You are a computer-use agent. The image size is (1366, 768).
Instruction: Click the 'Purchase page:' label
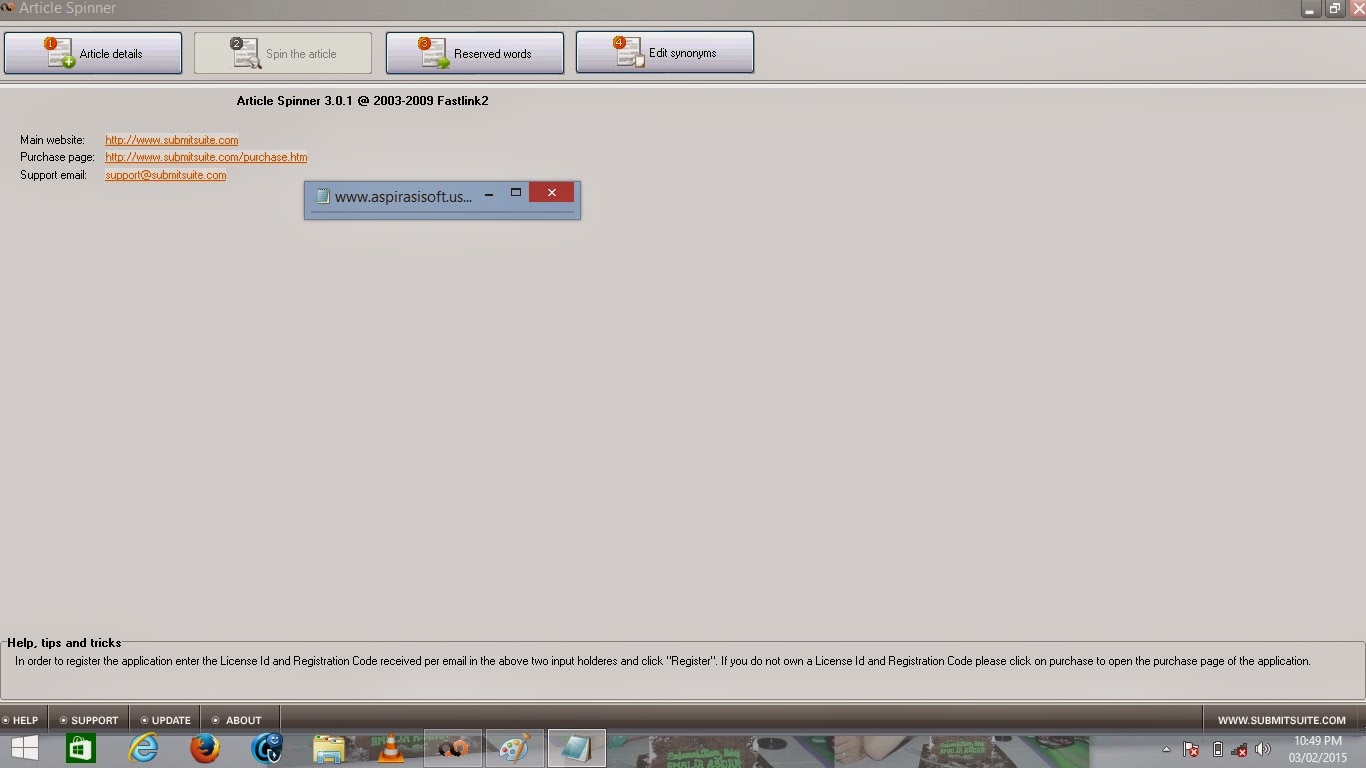57,157
